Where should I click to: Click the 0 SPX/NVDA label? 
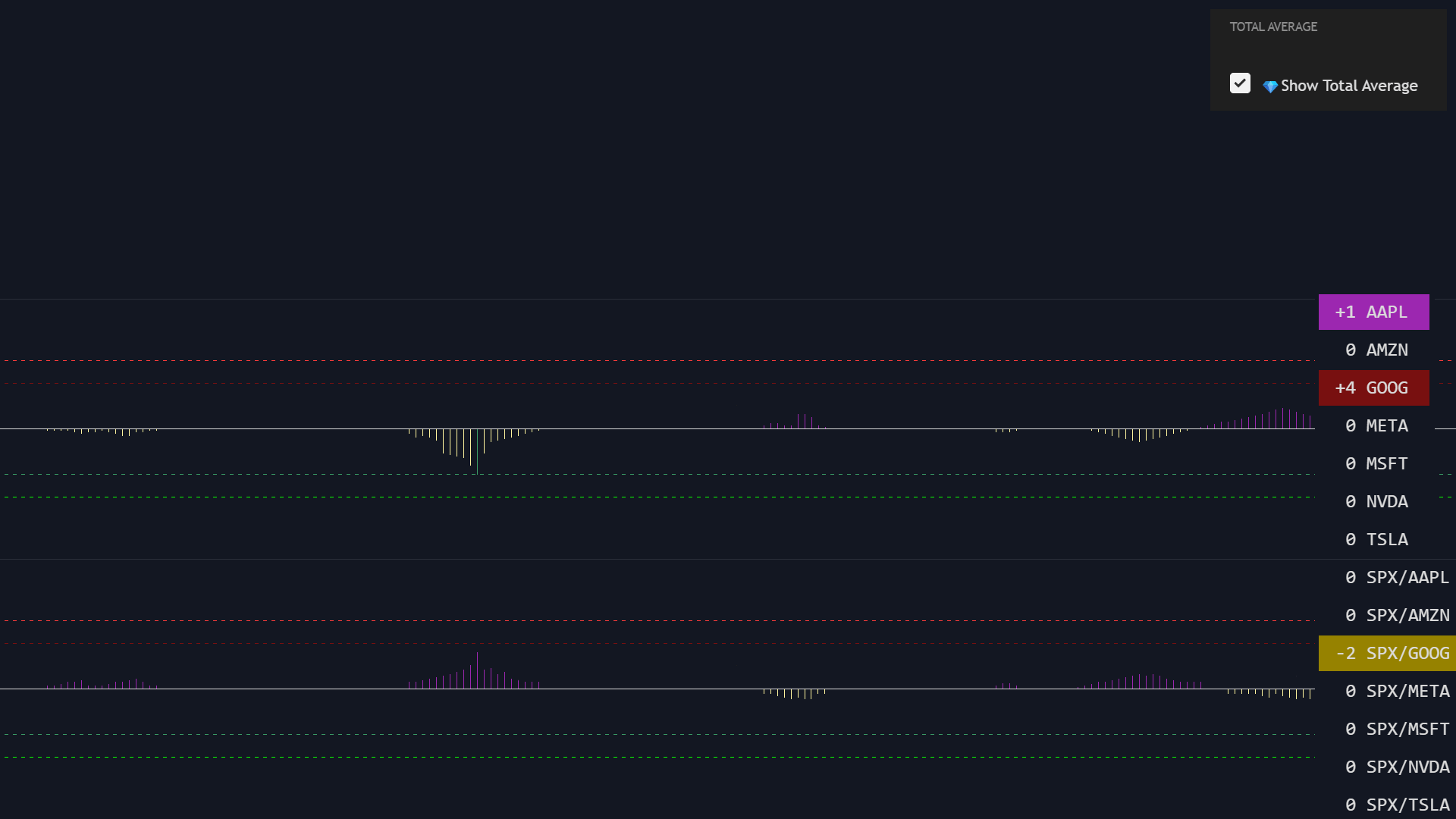click(1397, 767)
